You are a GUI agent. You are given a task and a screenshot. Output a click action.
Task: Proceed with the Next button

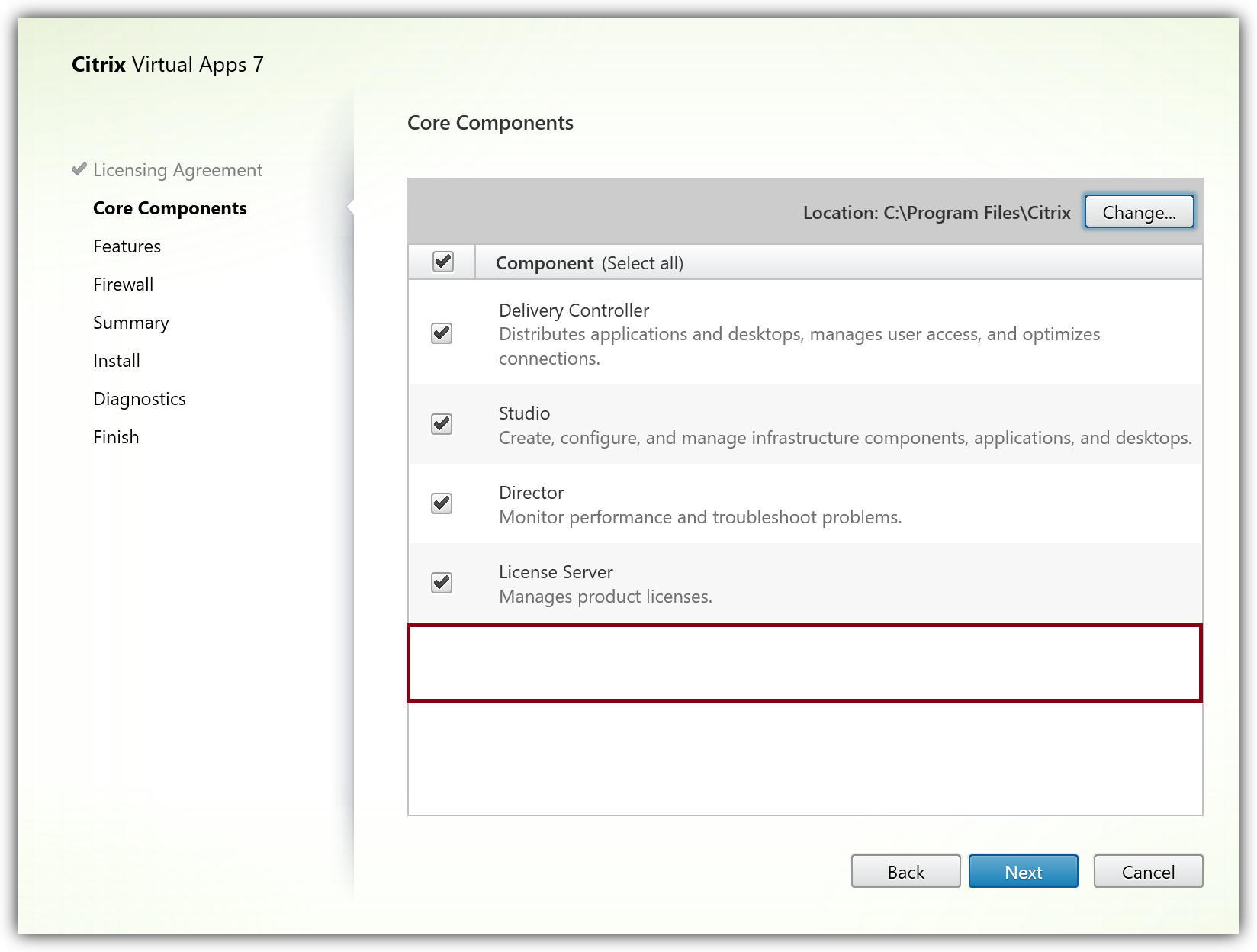pos(1023,872)
